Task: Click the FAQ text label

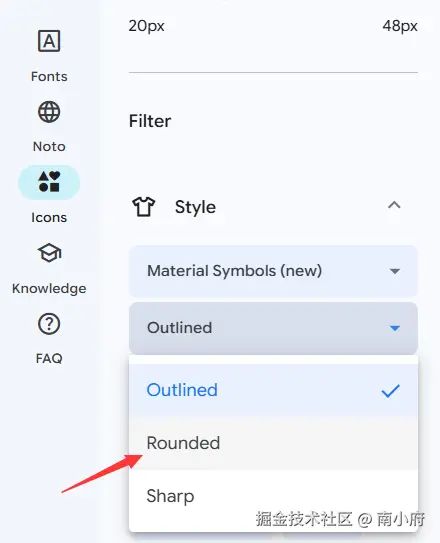Action: [x=49, y=358]
